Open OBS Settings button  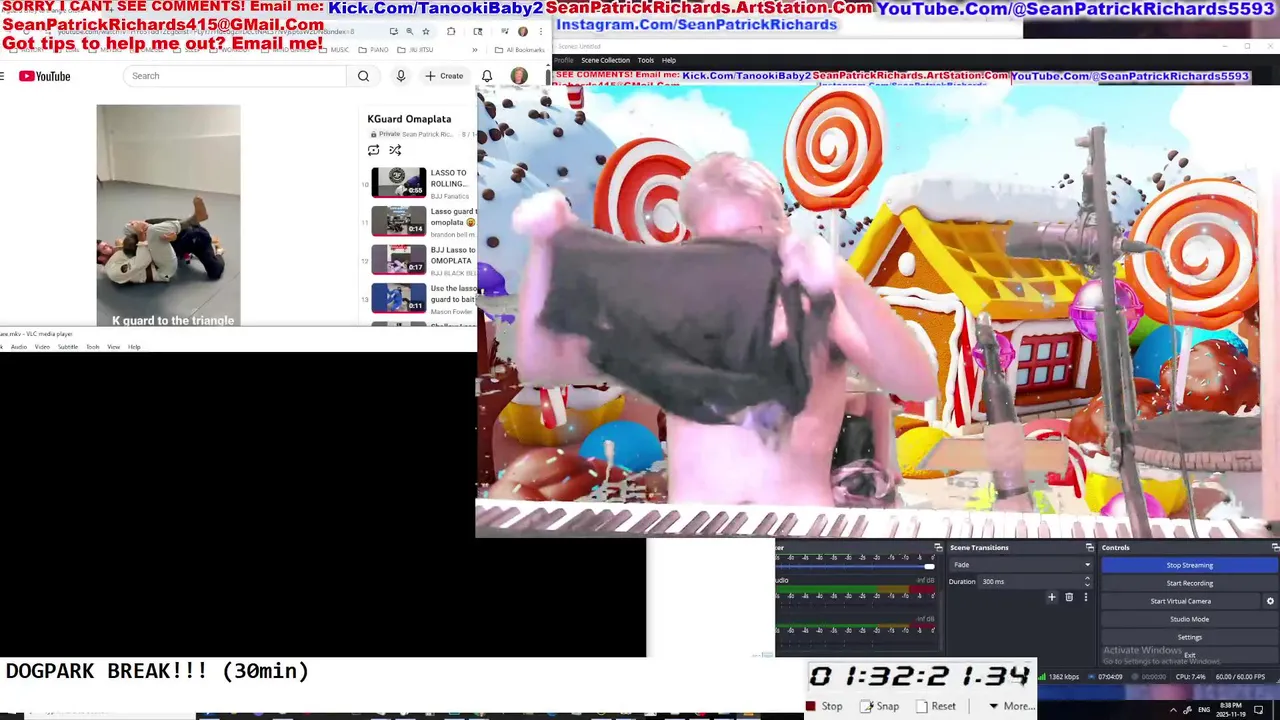click(1189, 637)
